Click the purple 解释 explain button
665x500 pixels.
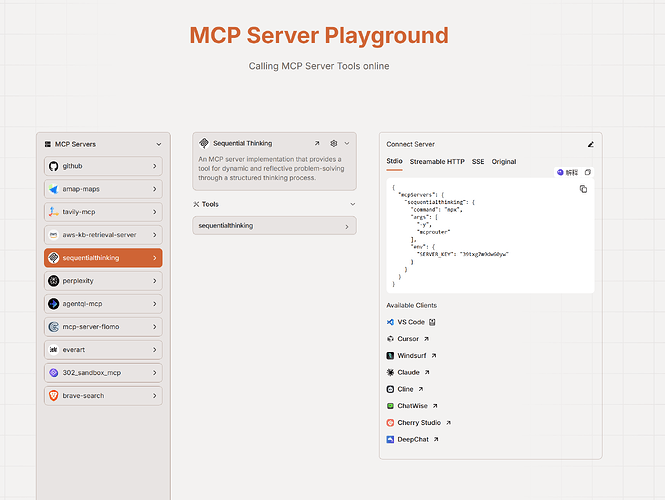point(567,172)
